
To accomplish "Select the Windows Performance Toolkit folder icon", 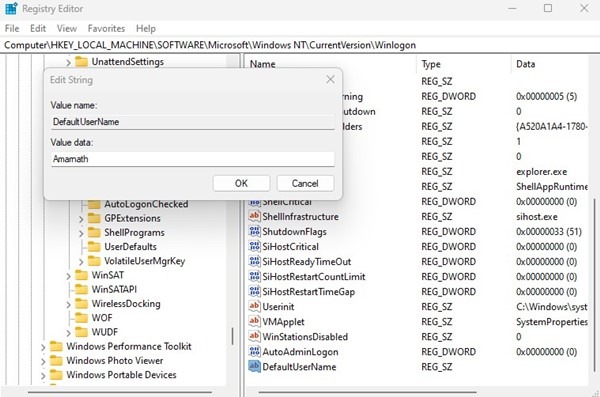I will click(56, 346).
